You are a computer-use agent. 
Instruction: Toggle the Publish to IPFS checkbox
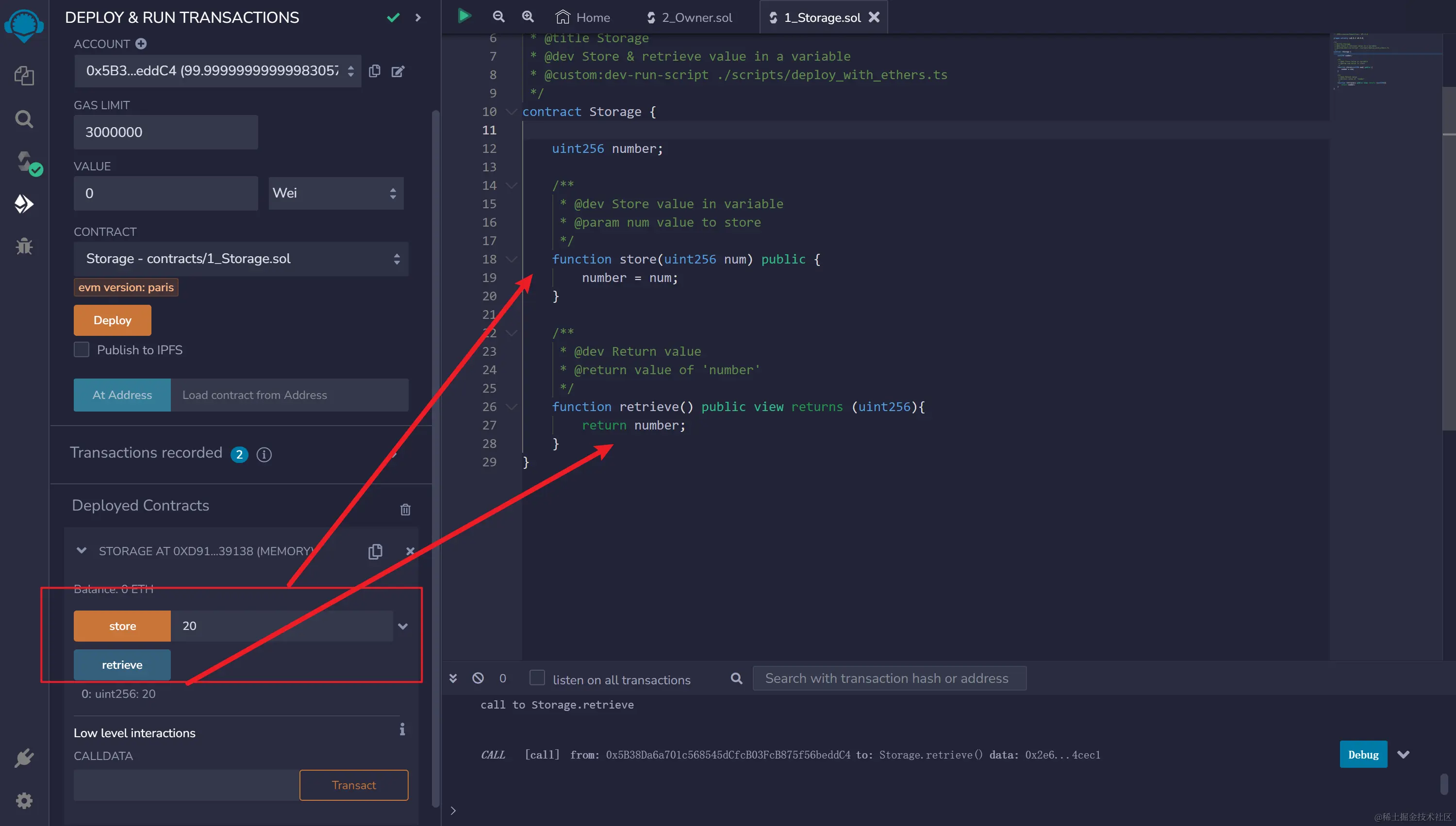[x=81, y=349]
